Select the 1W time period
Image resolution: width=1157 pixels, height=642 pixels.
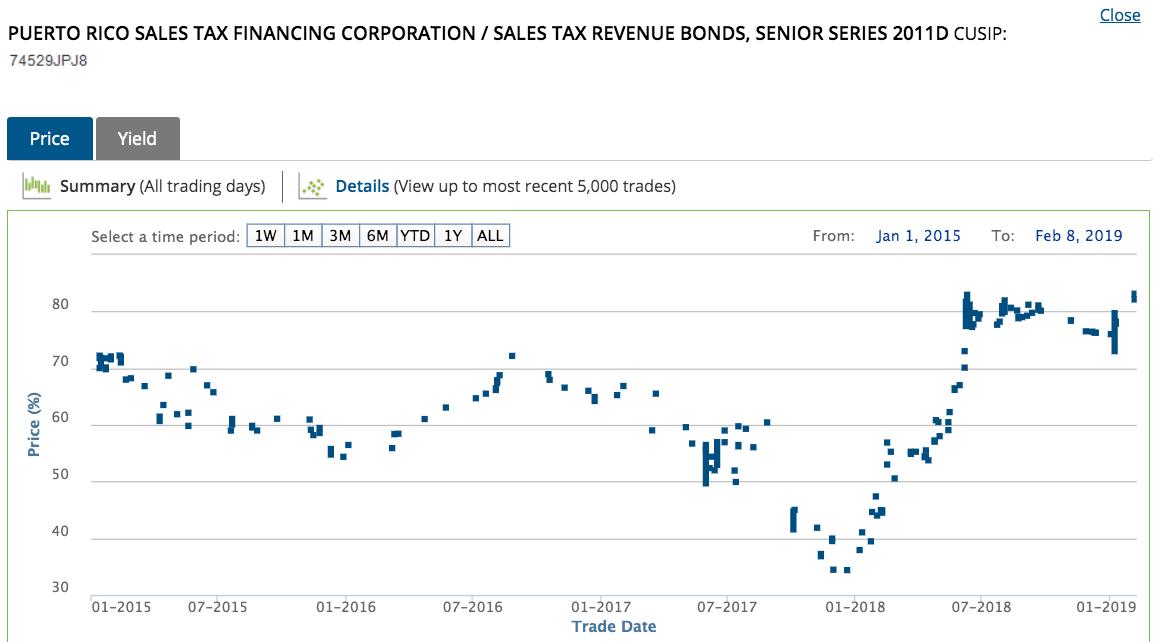click(x=266, y=236)
